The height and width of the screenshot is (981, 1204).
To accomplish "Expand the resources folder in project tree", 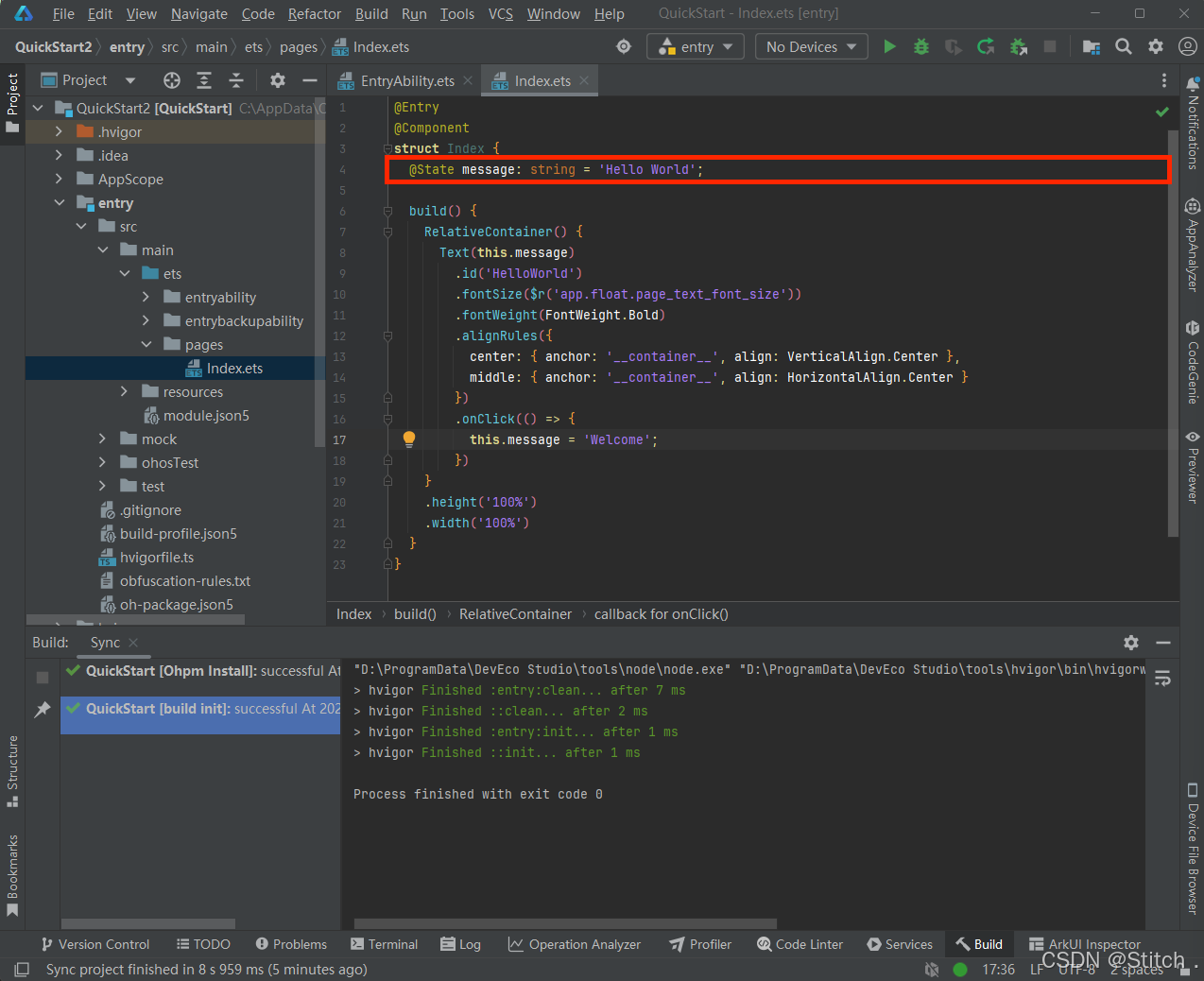I will coord(124,391).
